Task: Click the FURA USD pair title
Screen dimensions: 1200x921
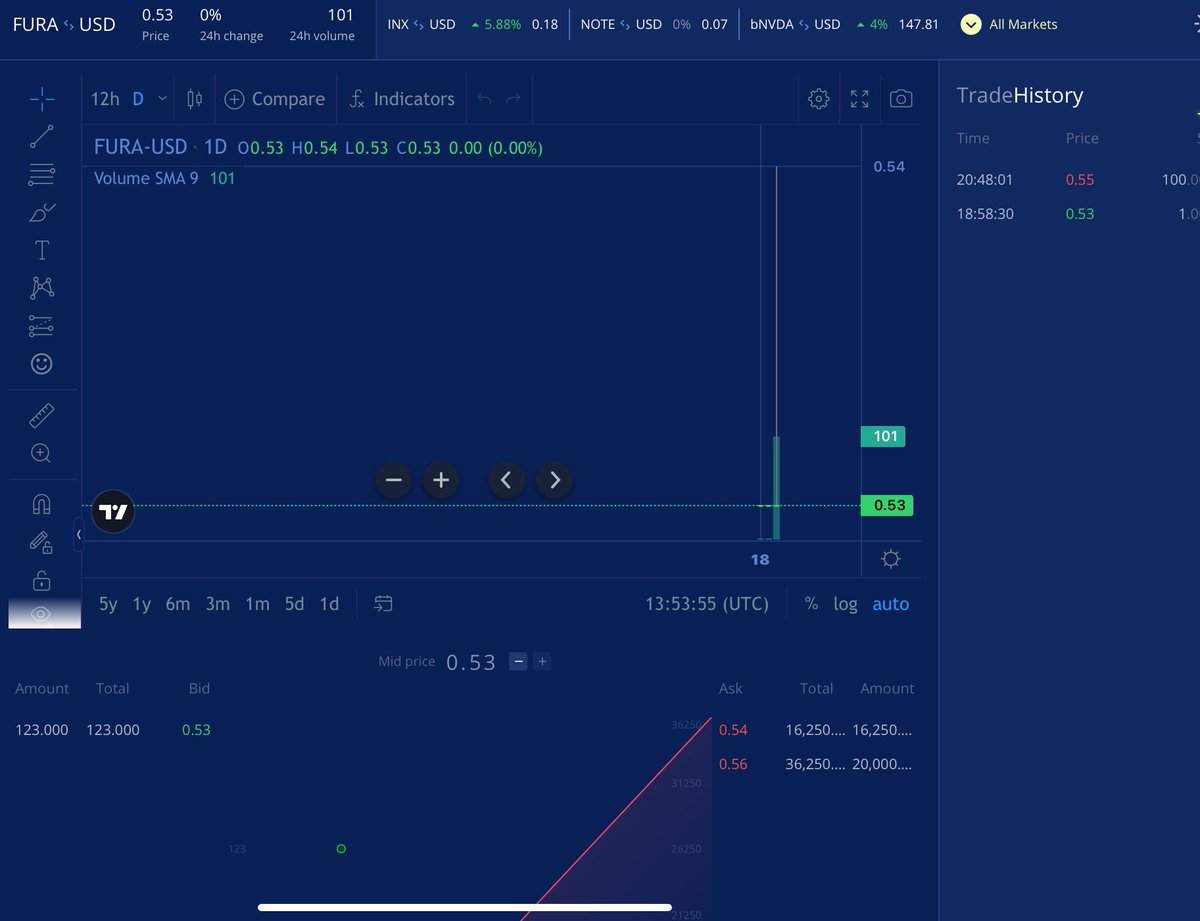Action: pyautogui.click(x=64, y=24)
